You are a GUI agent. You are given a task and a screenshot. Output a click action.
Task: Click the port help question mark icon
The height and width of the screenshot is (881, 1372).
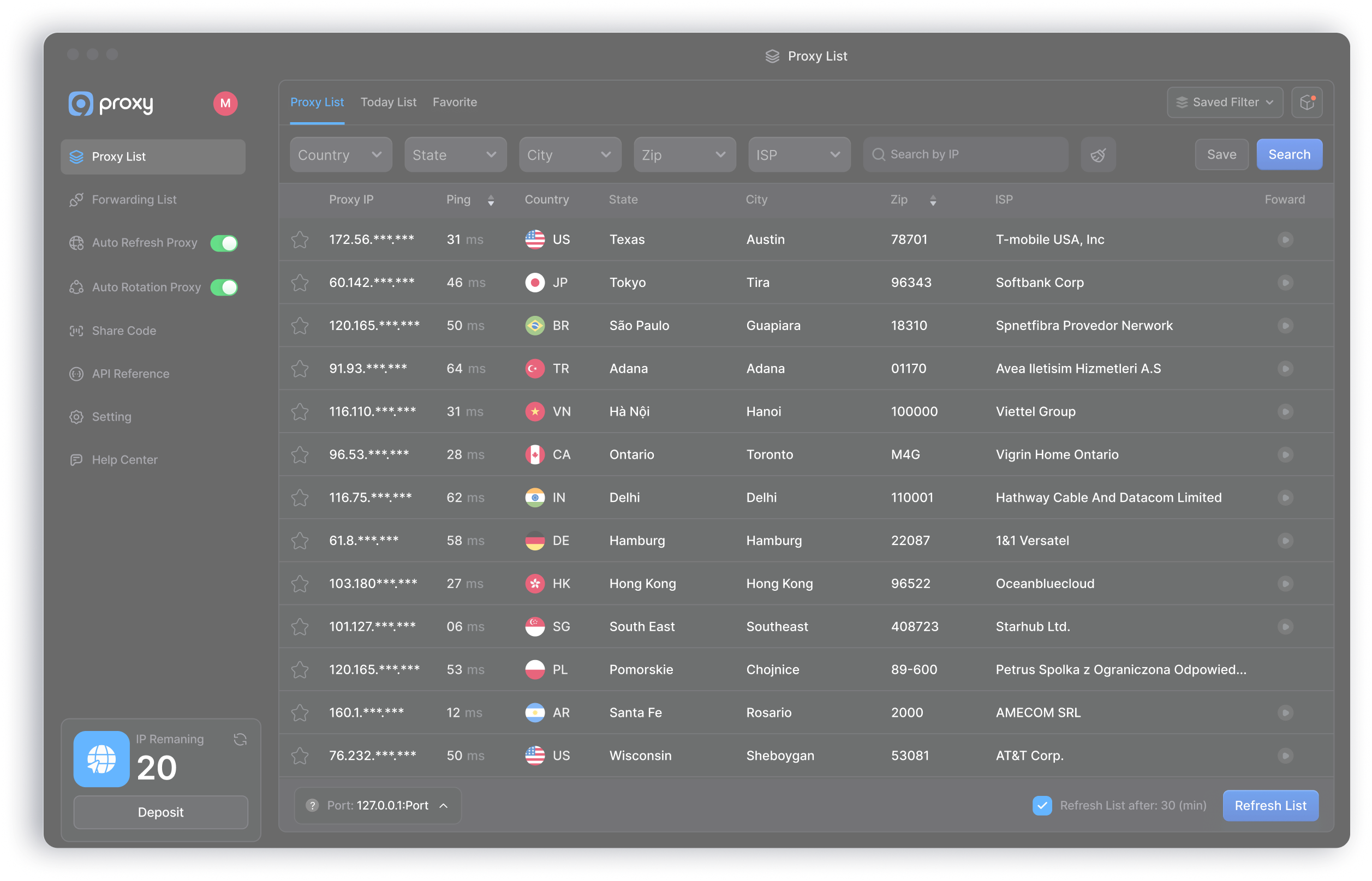click(312, 806)
